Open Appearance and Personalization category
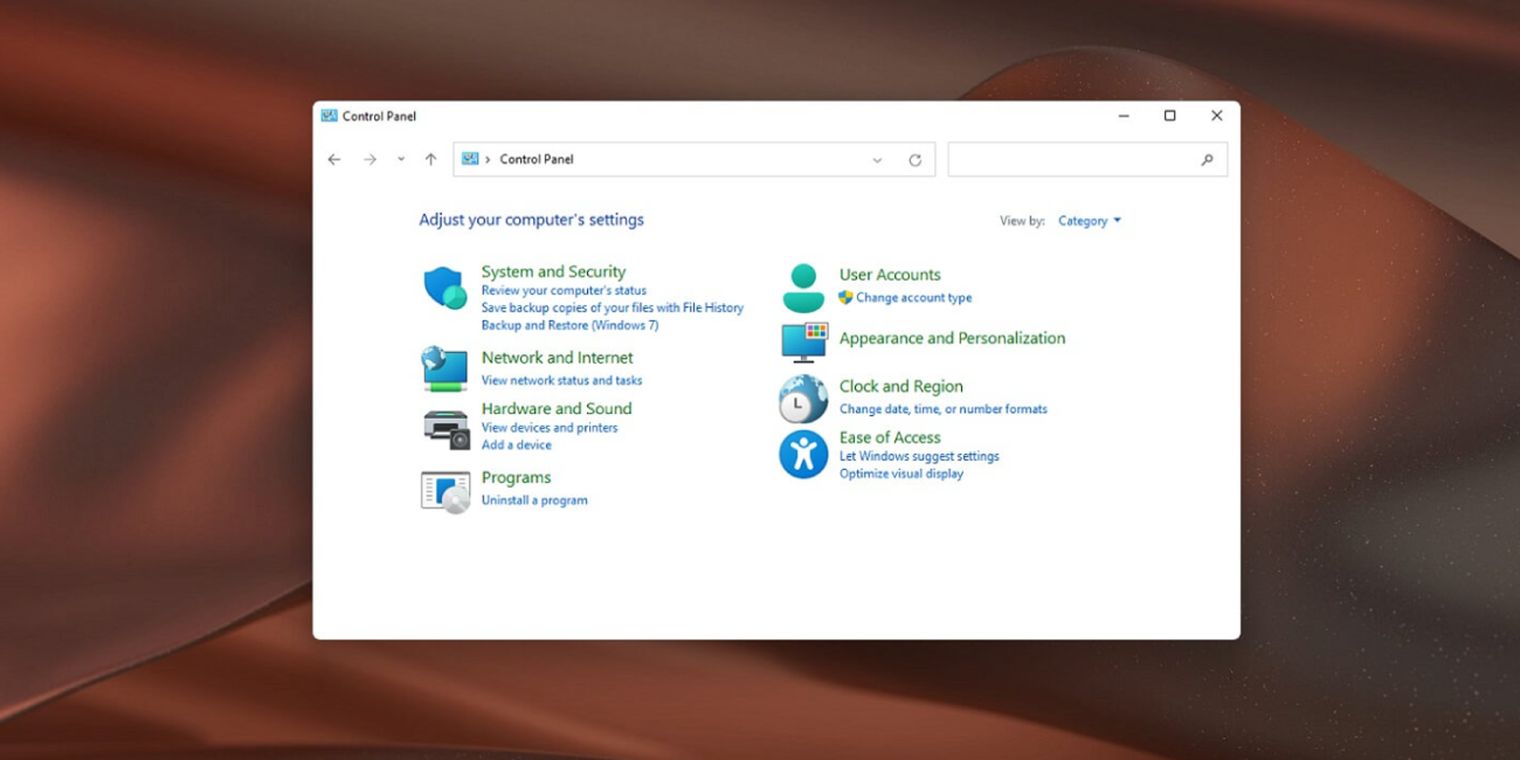This screenshot has height=760, width=1520. [x=952, y=338]
